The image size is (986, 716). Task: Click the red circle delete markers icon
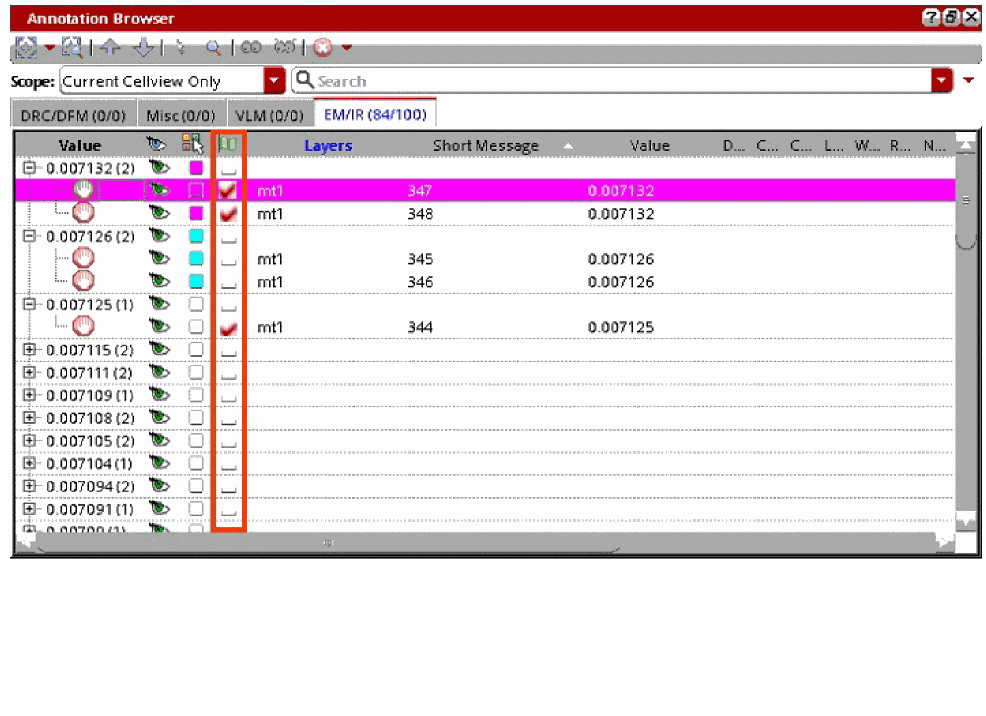point(323,47)
